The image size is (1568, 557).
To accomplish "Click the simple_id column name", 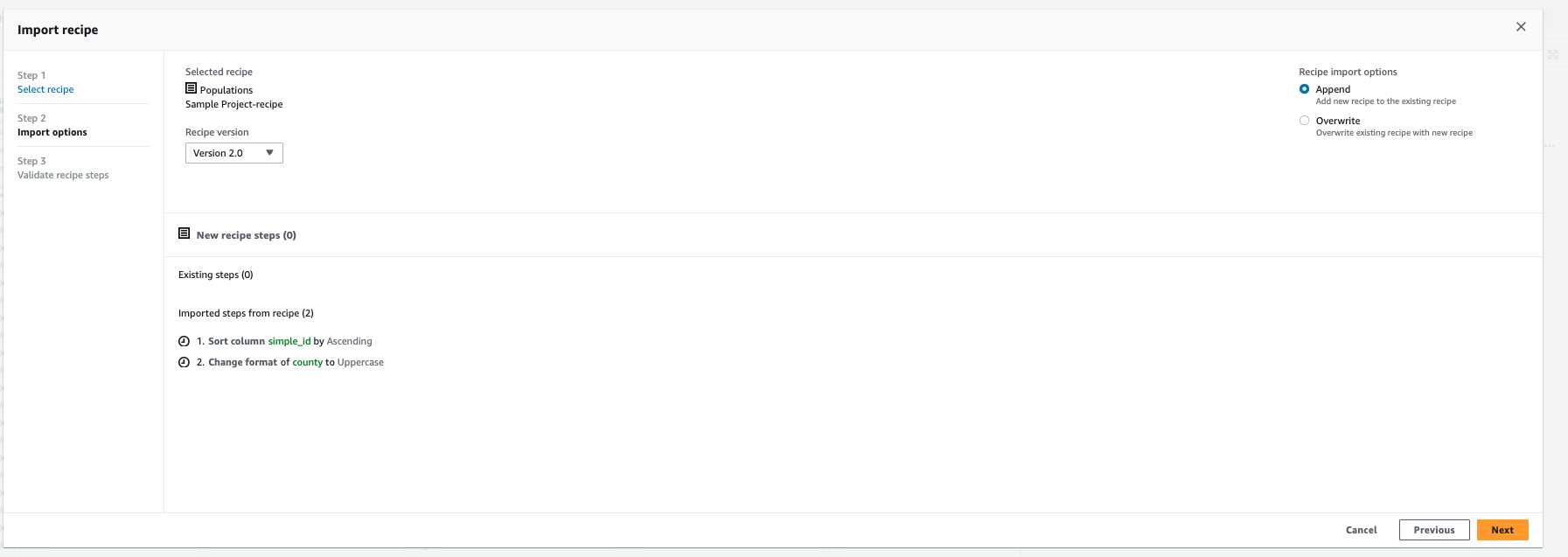I will pos(289,341).
